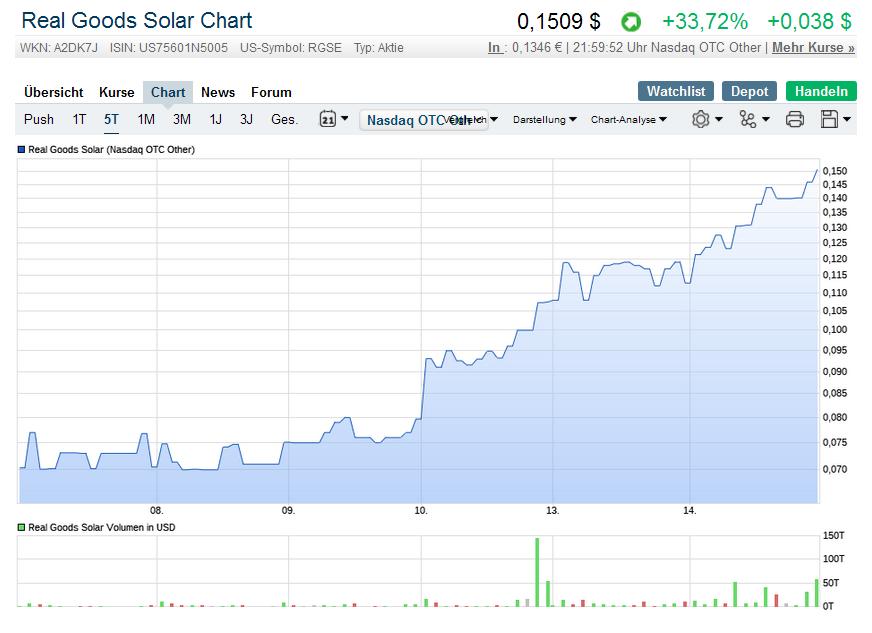The height and width of the screenshot is (633, 872).
Task: Select the indicator comparison icon beside the gear
Action: click(x=748, y=118)
